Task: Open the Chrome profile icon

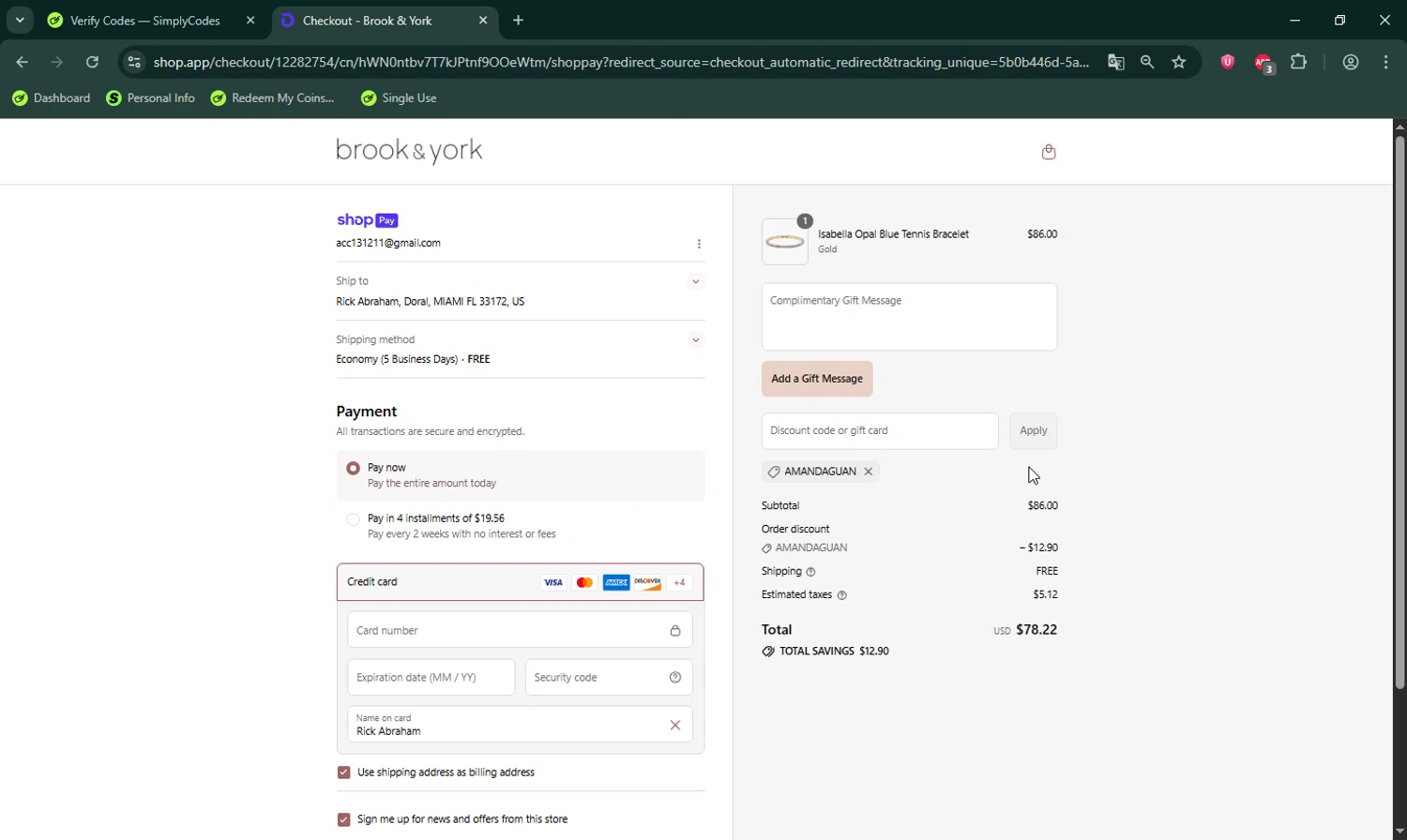Action: click(1351, 63)
